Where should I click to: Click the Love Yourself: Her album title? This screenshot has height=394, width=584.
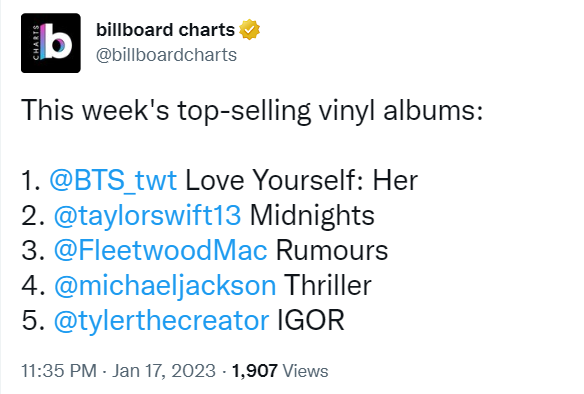(302, 180)
